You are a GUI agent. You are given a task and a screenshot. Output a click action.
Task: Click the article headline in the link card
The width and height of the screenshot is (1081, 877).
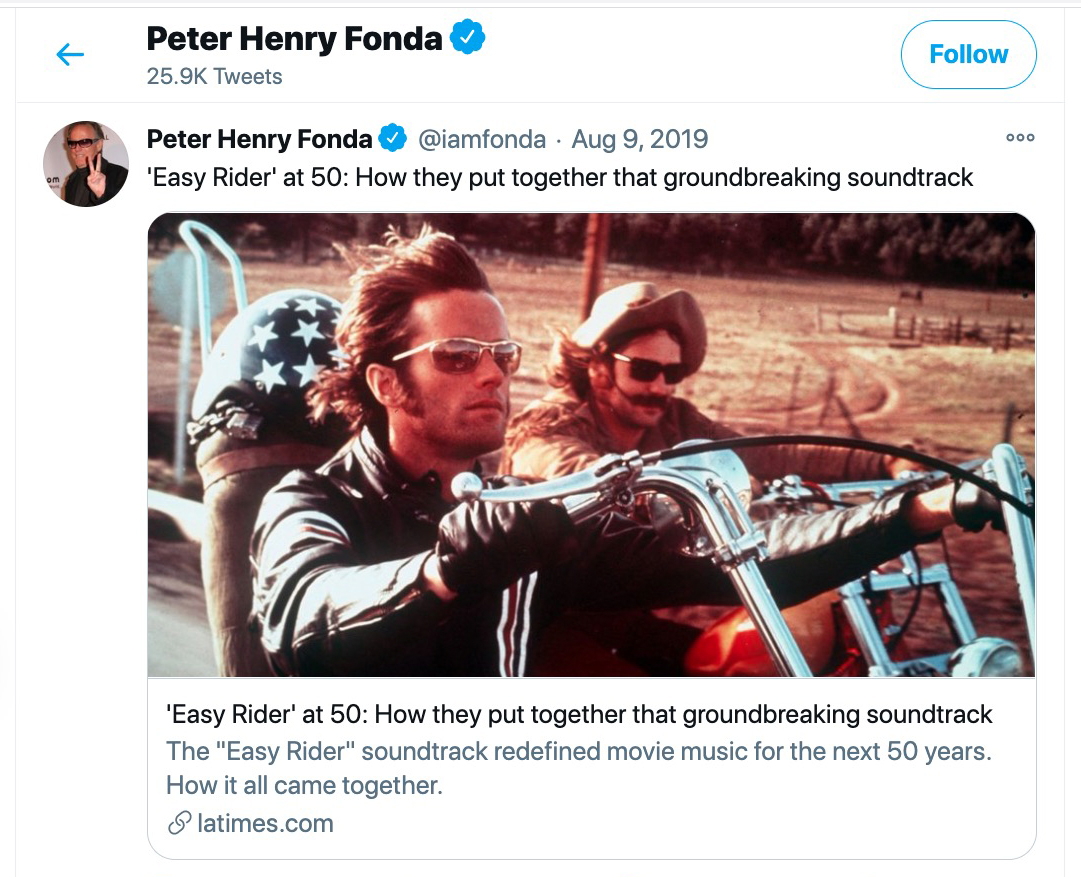click(579, 715)
